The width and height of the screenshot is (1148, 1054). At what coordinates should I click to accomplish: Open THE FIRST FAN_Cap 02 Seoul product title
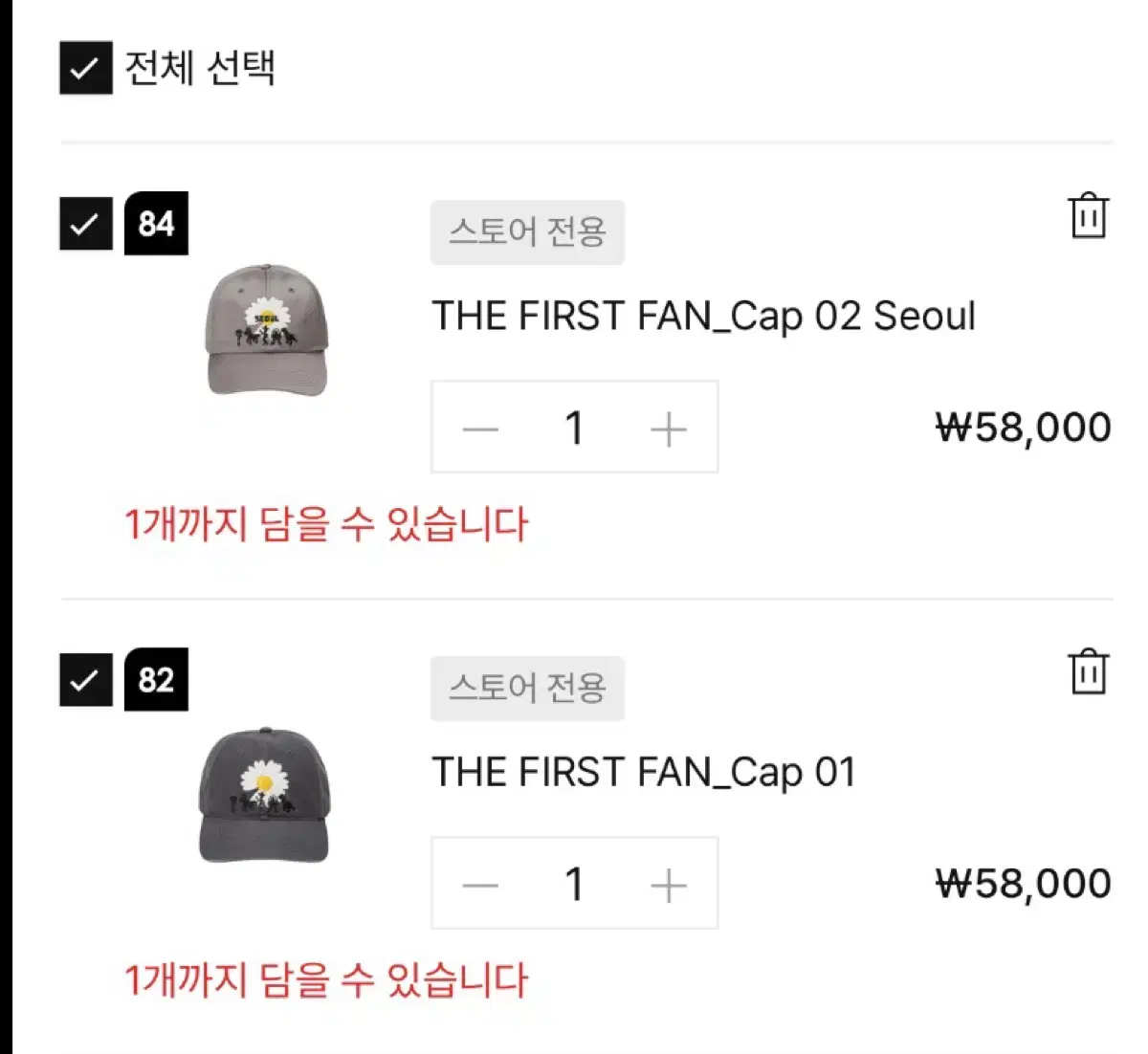point(703,317)
